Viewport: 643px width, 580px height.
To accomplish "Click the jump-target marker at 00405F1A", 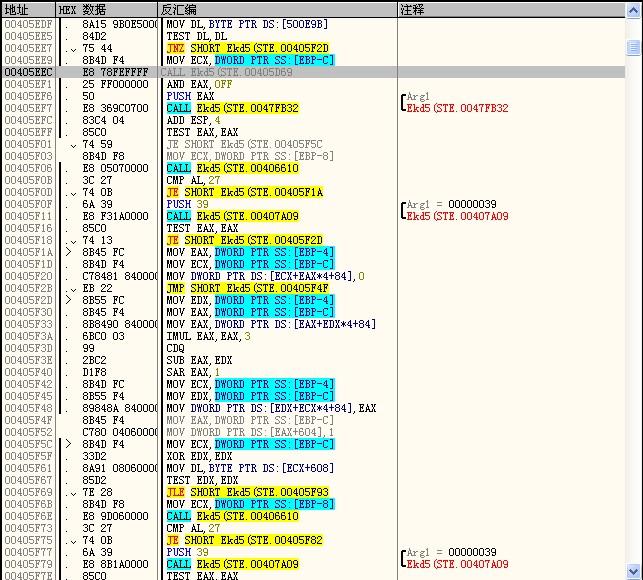I will click(68, 252).
